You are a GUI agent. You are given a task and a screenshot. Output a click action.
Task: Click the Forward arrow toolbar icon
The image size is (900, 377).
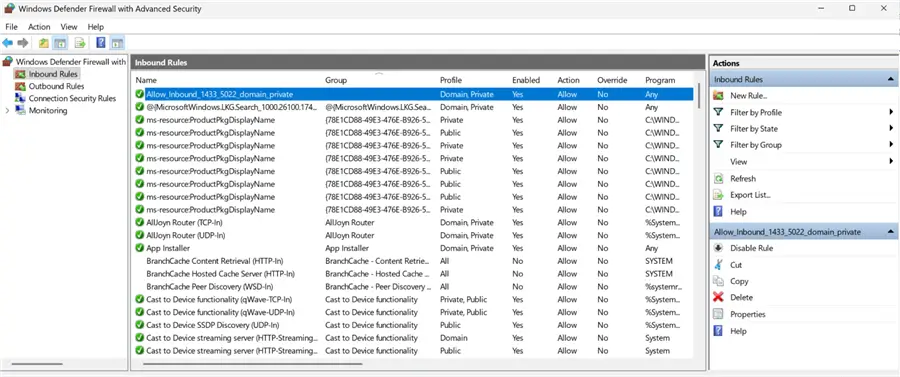point(23,42)
